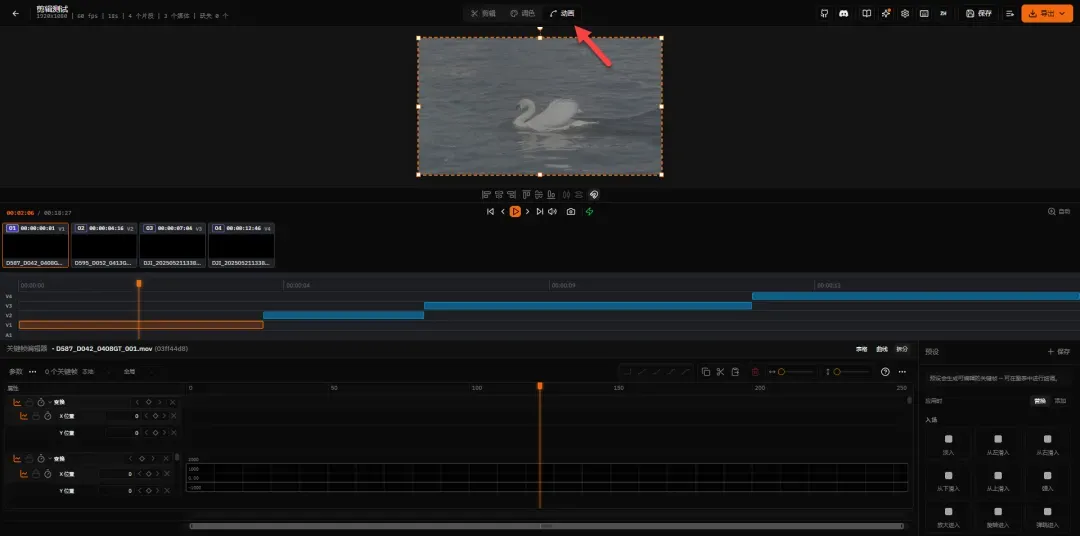
Task: Open the keyboard shortcuts icon
Action: [924, 13]
